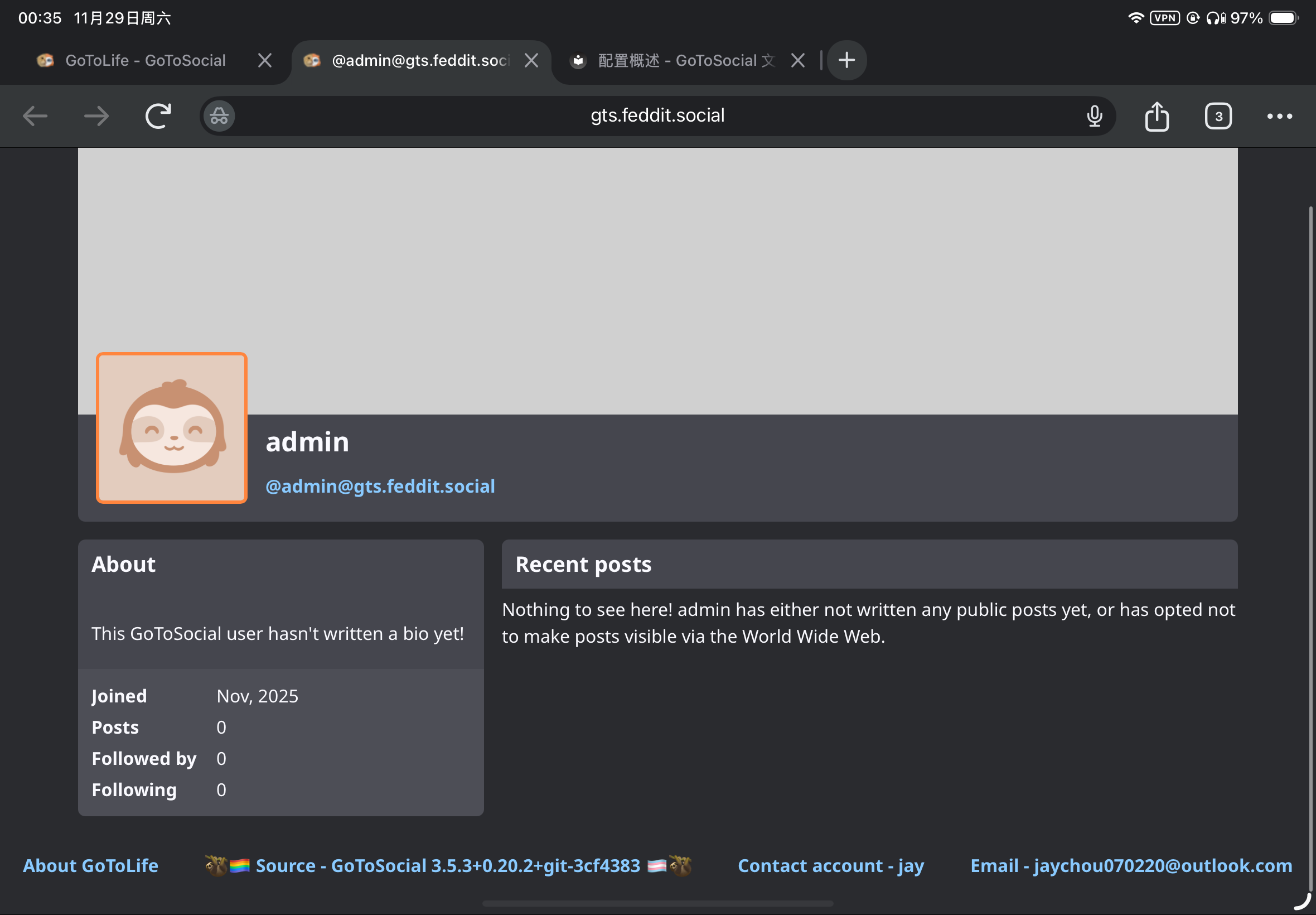Tap the incognito icon in address bar
Screen dimensions: 1316x915
(x=219, y=117)
